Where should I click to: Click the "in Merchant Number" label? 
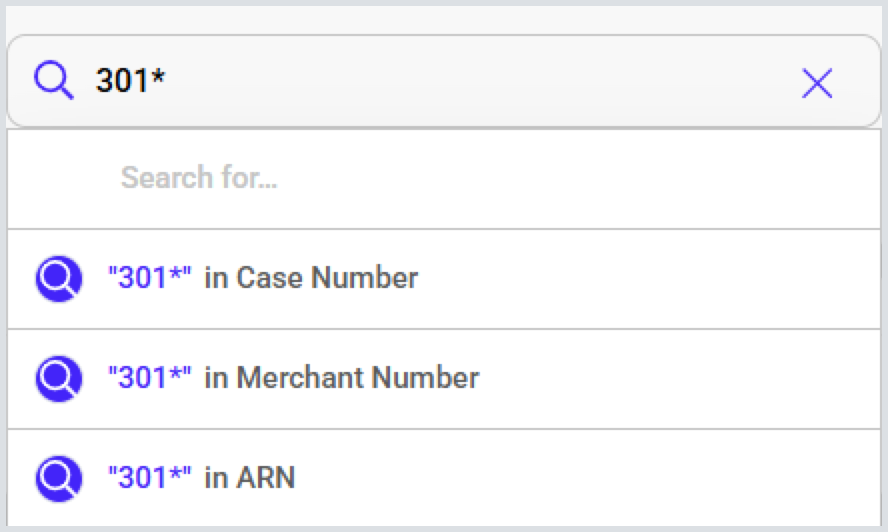point(342,378)
